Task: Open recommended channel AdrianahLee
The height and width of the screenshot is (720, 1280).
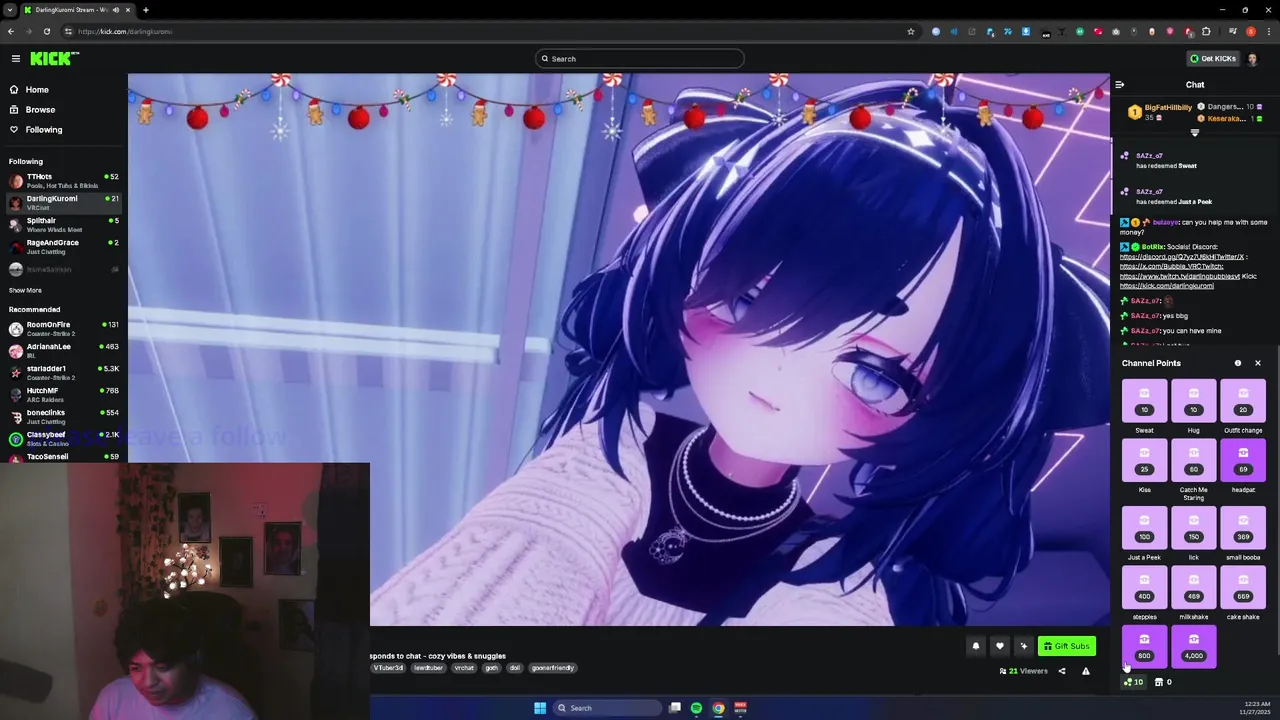Action: click(63, 351)
